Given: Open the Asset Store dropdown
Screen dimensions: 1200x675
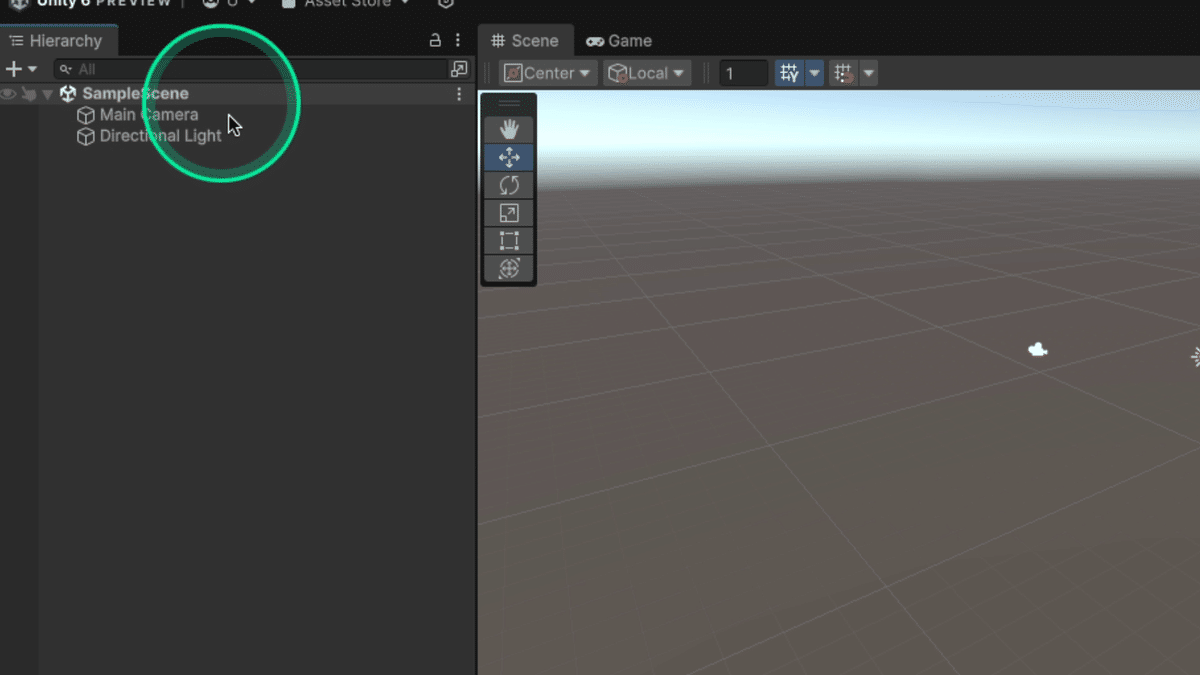Looking at the screenshot, I should pos(346,4).
